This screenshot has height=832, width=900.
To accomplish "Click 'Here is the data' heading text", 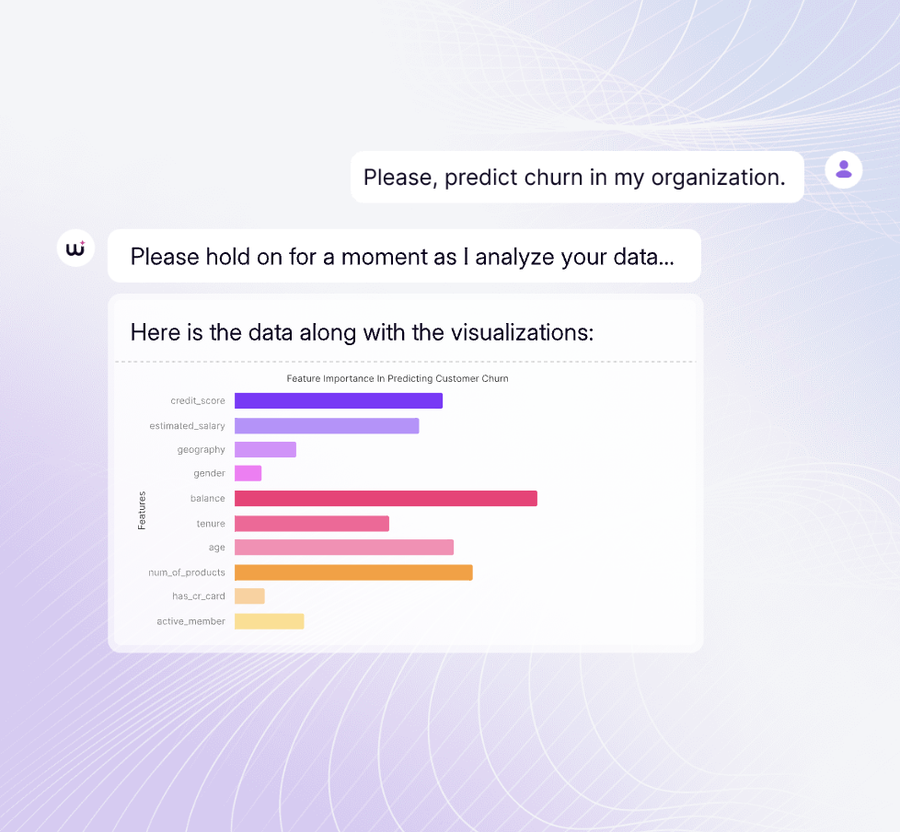I will (x=362, y=333).
